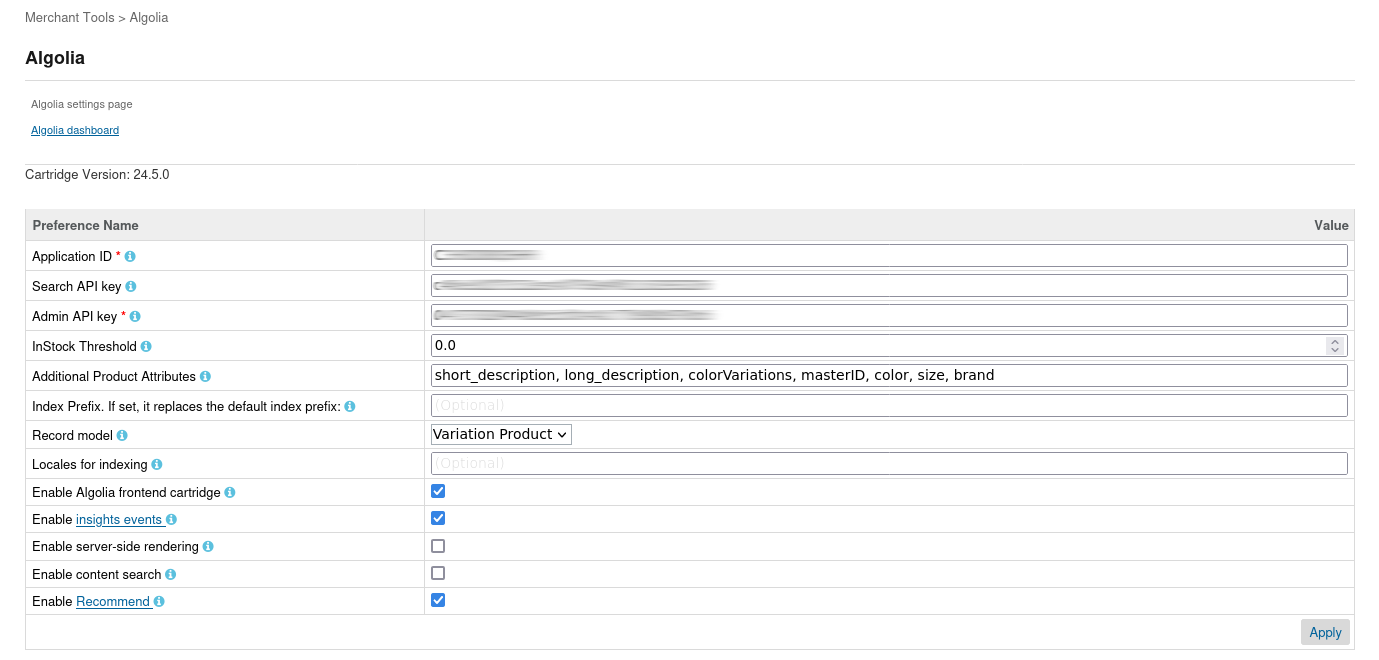1379x660 pixels.
Task: Click info icon next to Enable Recommend
Action: pos(159,602)
